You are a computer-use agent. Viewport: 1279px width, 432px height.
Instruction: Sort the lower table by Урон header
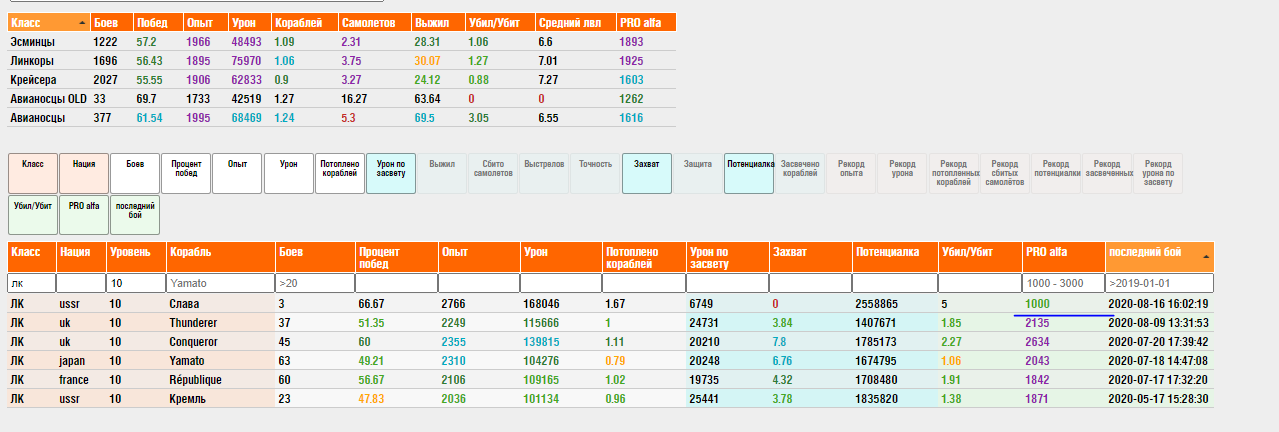point(559,253)
